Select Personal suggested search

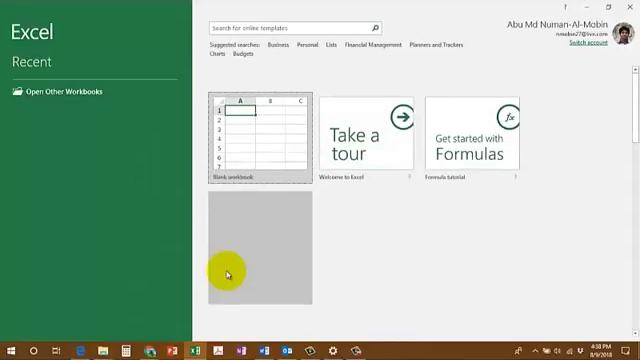[x=307, y=45]
